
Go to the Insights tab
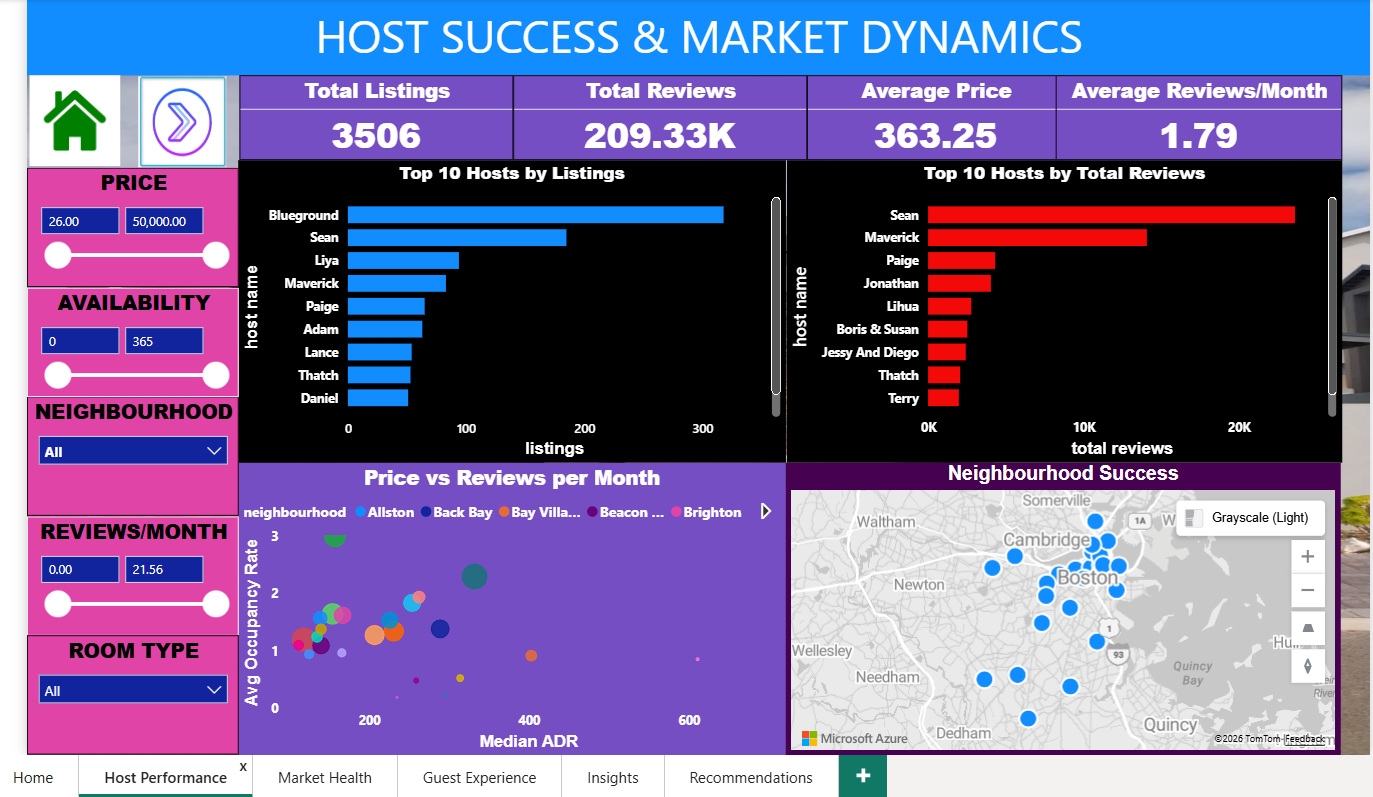(x=613, y=777)
